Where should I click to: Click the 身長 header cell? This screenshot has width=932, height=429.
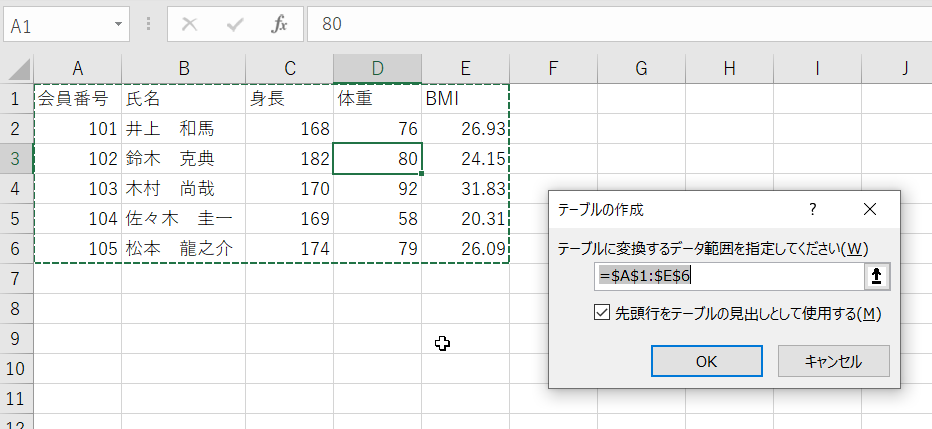tap(289, 99)
